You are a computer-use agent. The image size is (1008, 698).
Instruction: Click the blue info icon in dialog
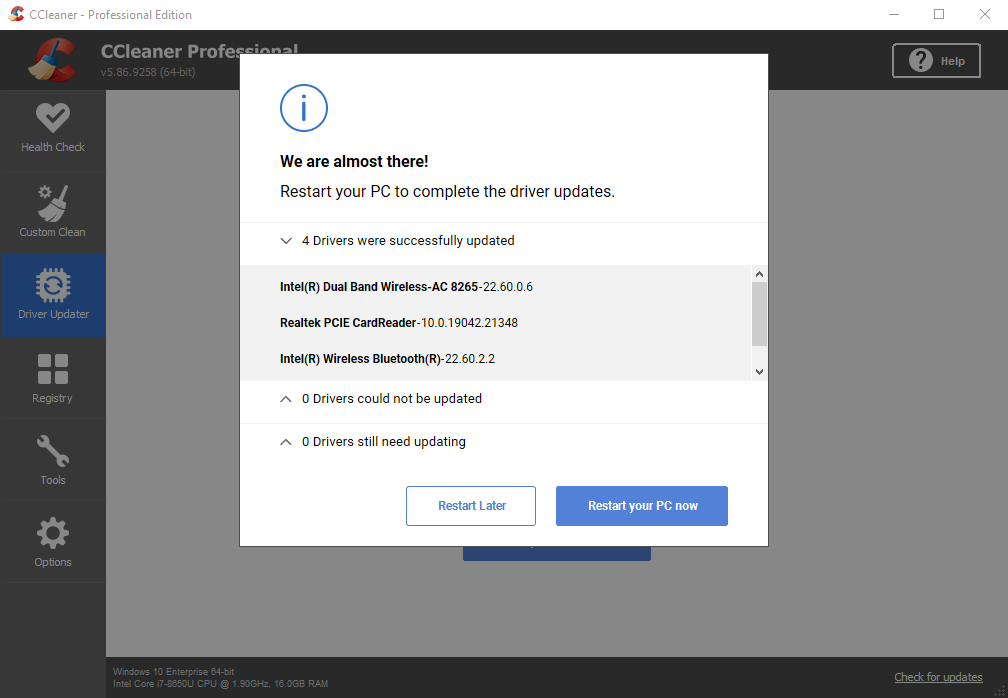pyautogui.click(x=303, y=108)
